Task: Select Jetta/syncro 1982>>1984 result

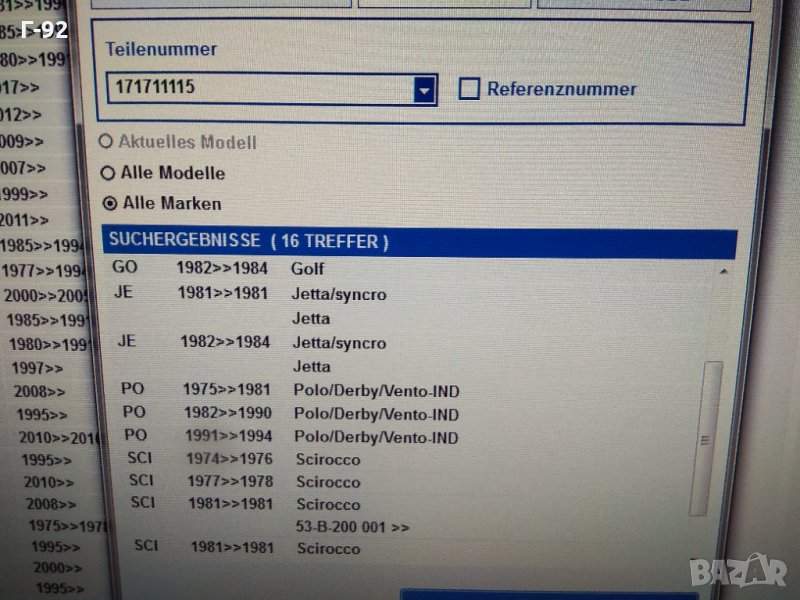Action: click(x=338, y=343)
